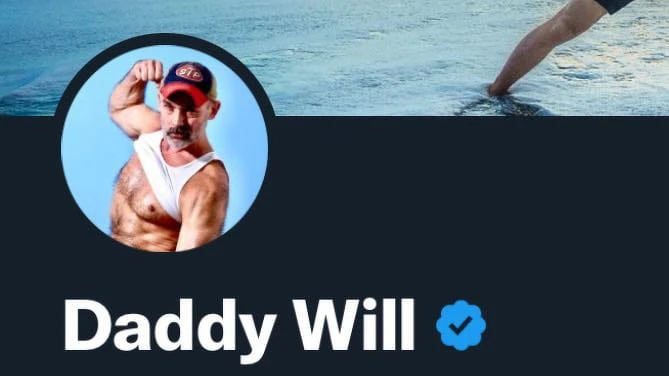
Task: Select the profile avatar with red cap
Action: (x=164, y=148)
